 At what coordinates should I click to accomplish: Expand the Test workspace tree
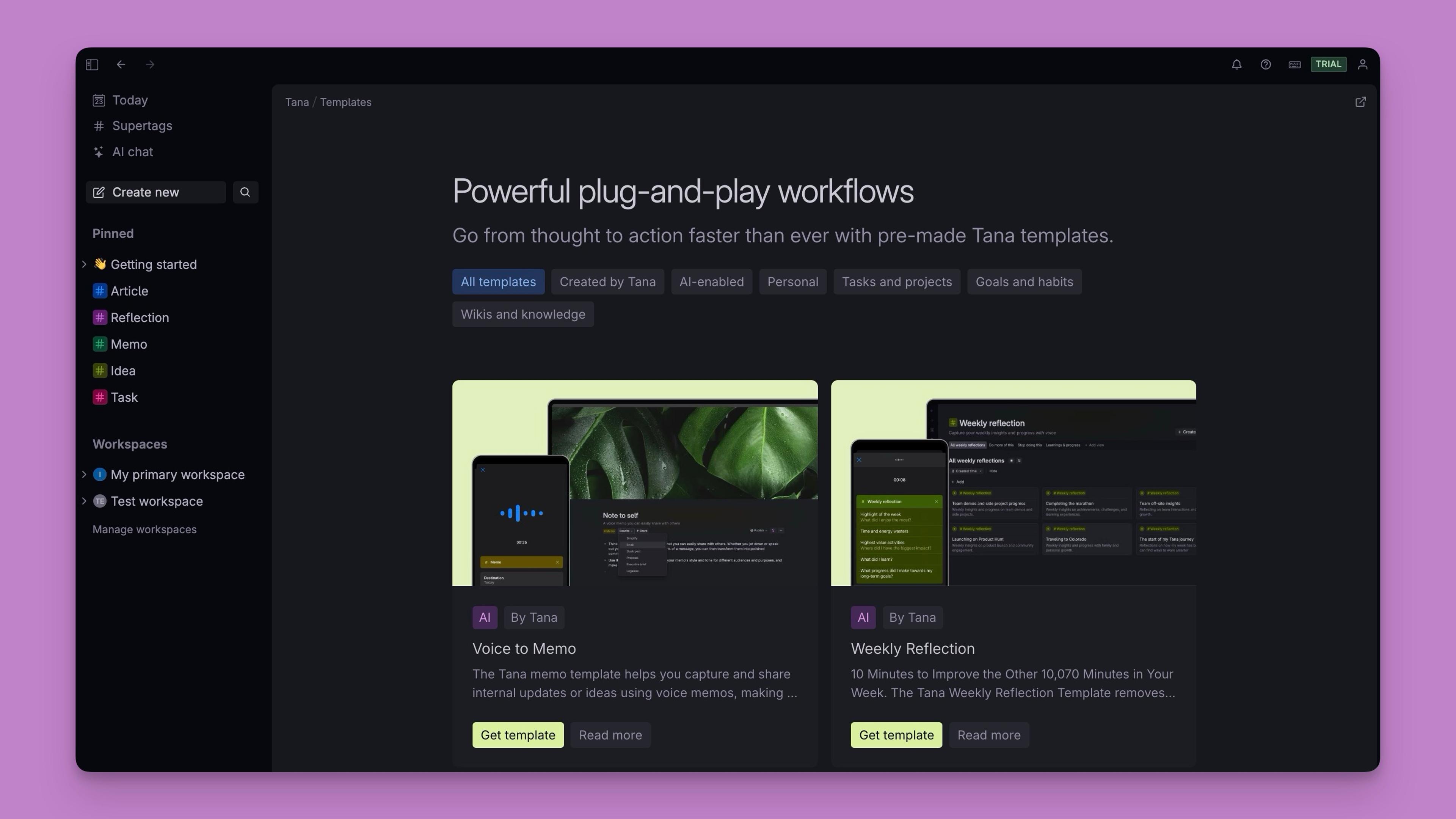click(x=84, y=501)
